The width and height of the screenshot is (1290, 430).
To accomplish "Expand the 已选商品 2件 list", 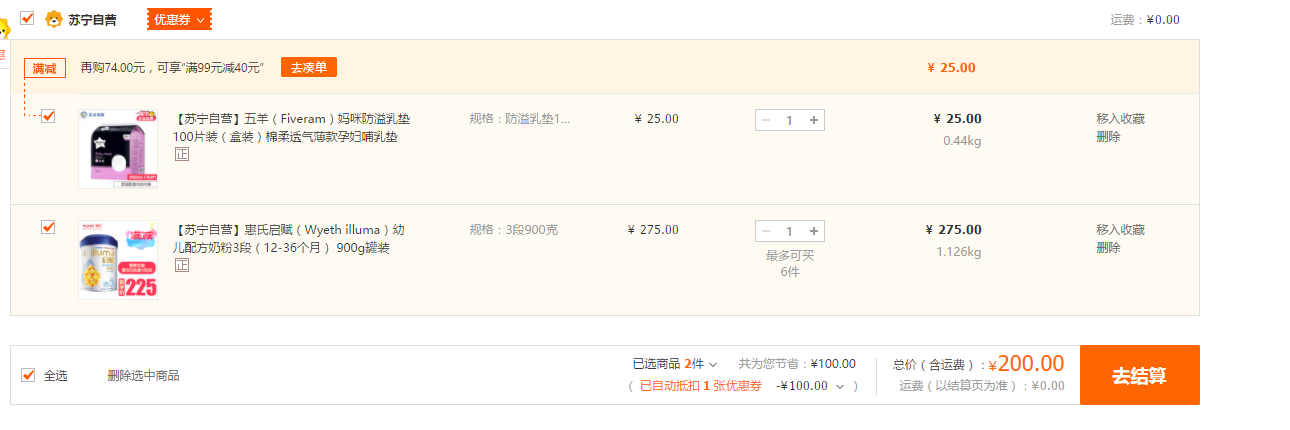I will (x=675, y=364).
